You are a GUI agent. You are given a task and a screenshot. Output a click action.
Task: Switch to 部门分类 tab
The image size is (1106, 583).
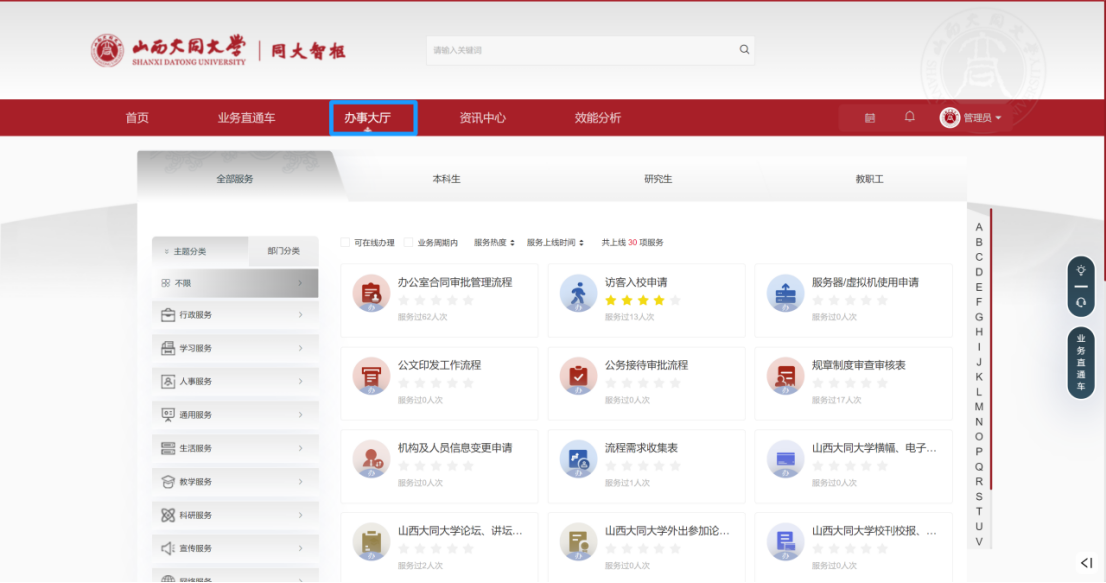point(283,251)
